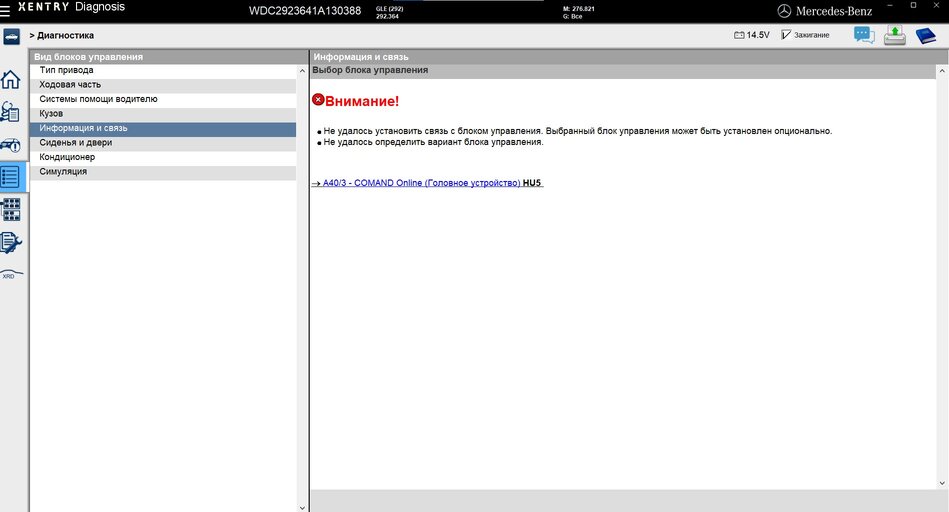Click the battery voltage 14.5V indicator
The height and width of the screenshot is (512, 949).
[x=752, y=35]
